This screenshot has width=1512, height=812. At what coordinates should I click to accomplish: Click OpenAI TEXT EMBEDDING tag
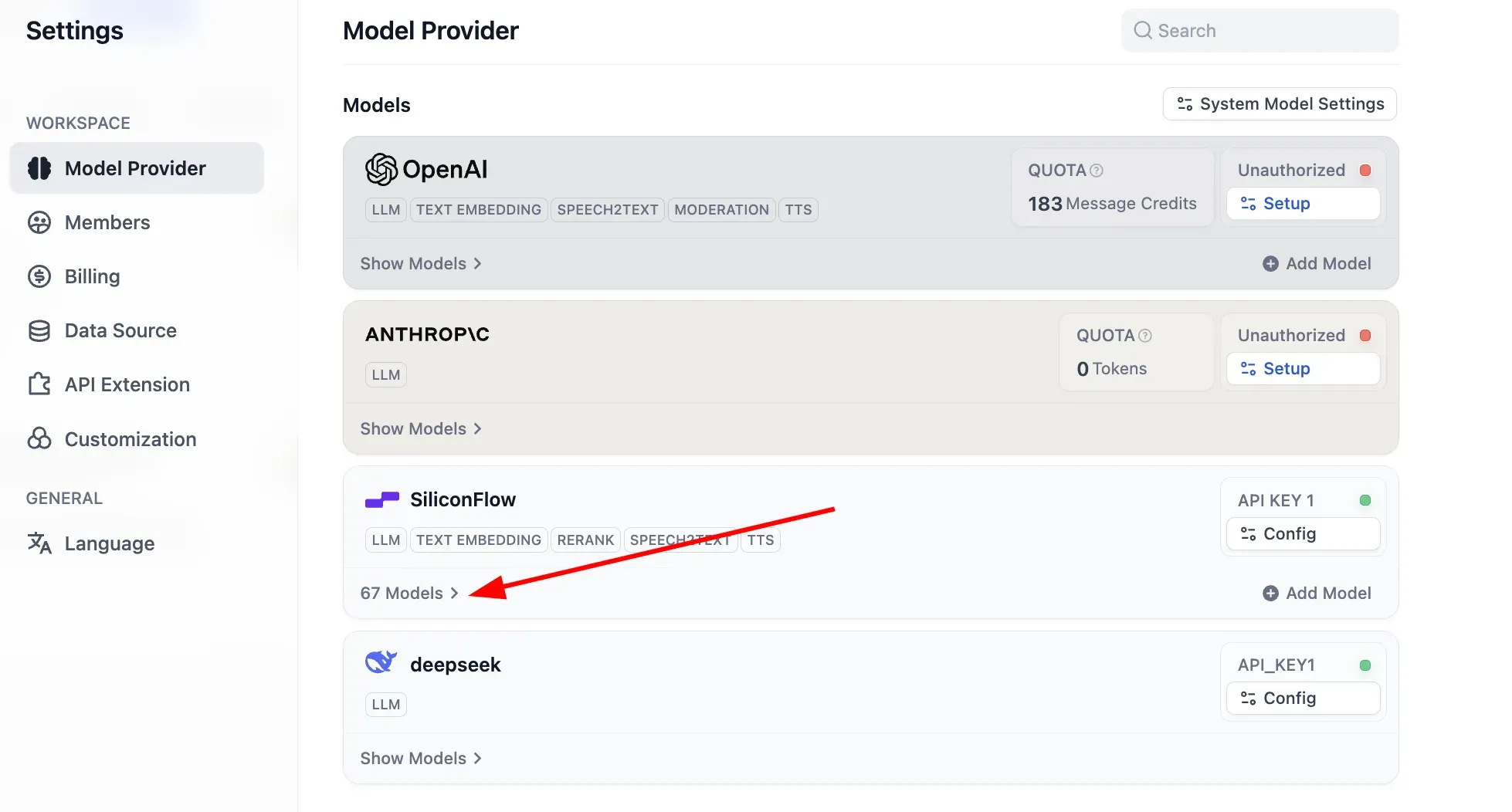coord(479,210)
